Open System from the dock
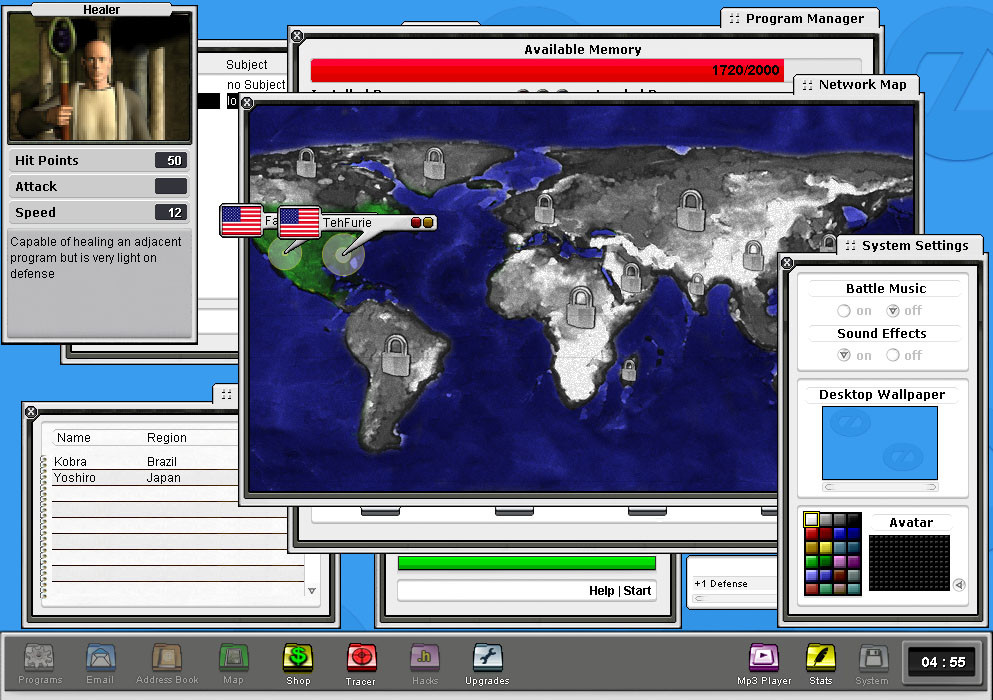993x700 pixels. tap(872, 663)
